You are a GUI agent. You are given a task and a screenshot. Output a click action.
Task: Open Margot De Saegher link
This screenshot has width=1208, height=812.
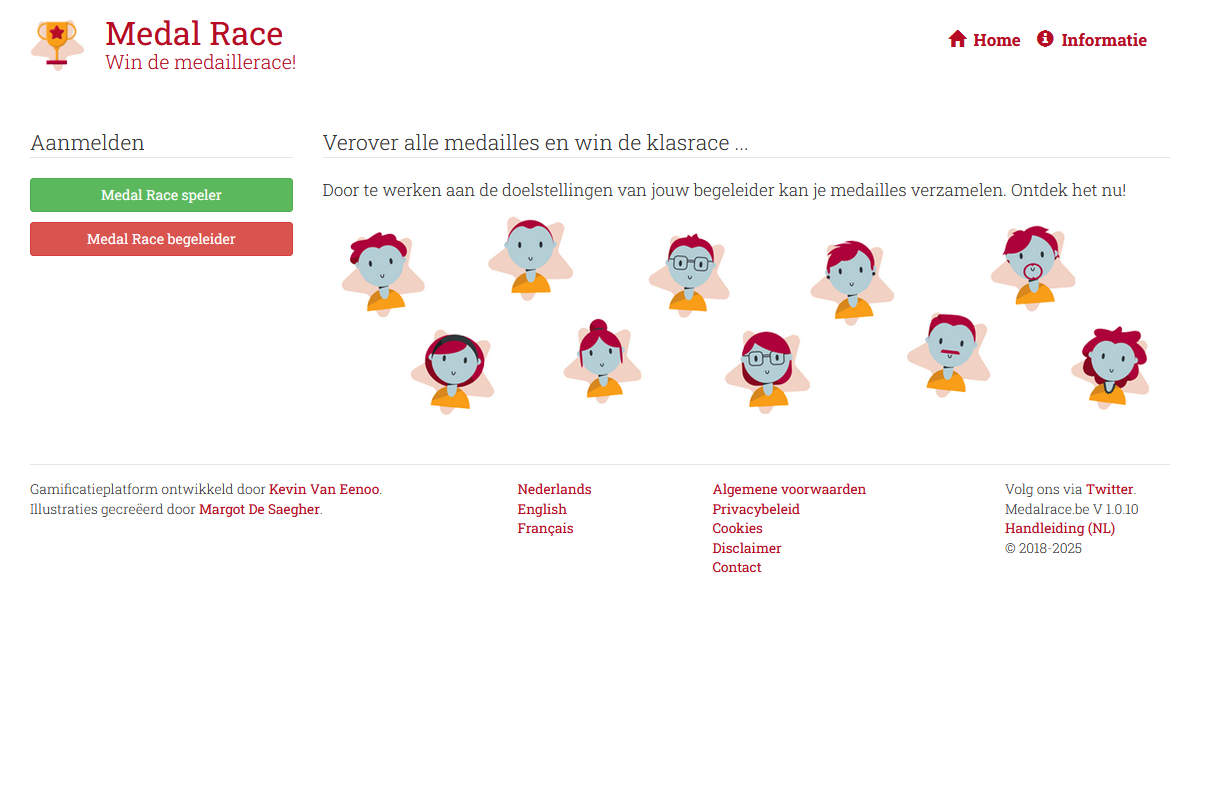259,510
